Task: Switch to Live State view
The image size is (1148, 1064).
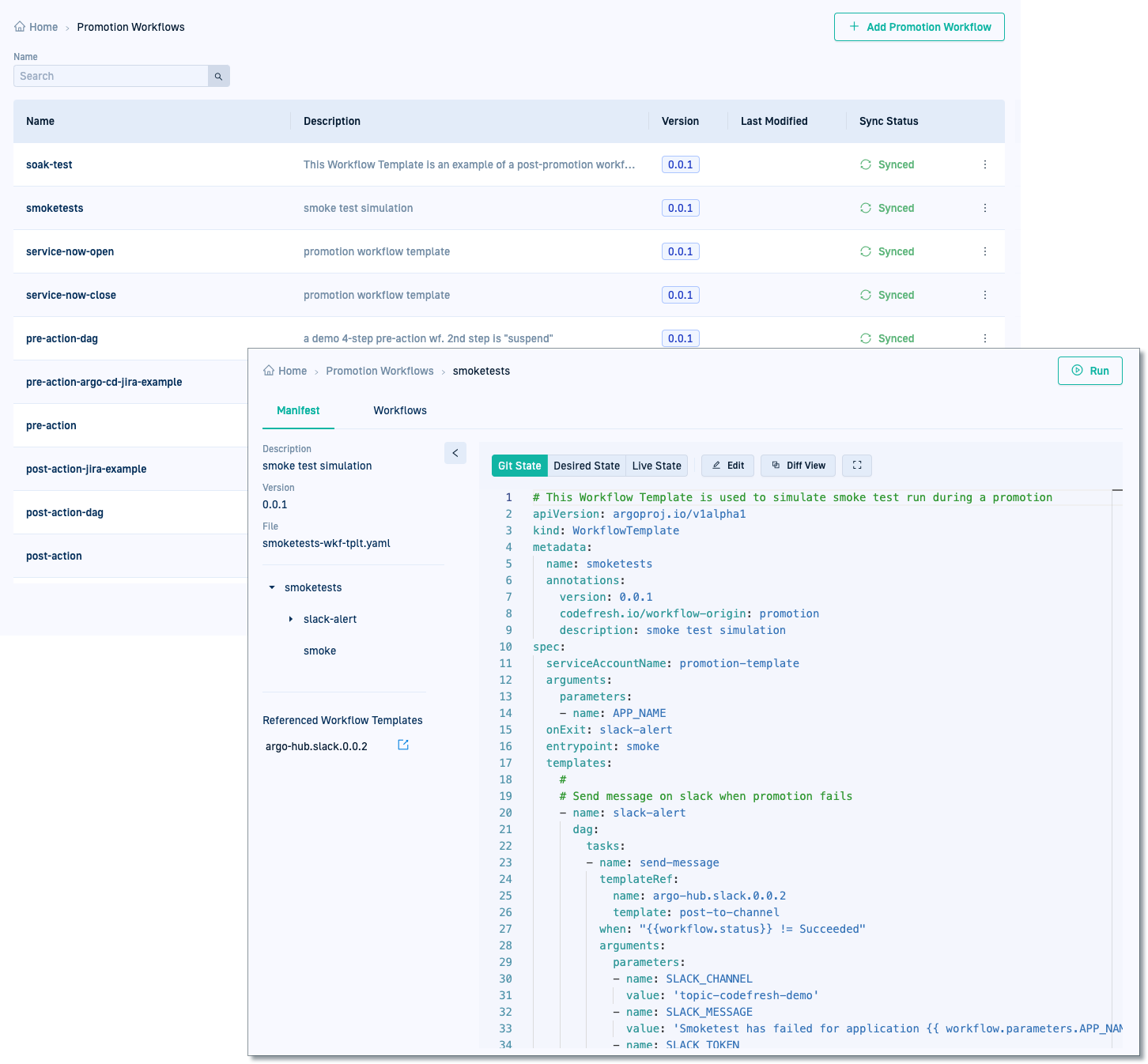Action: (656, 466)
